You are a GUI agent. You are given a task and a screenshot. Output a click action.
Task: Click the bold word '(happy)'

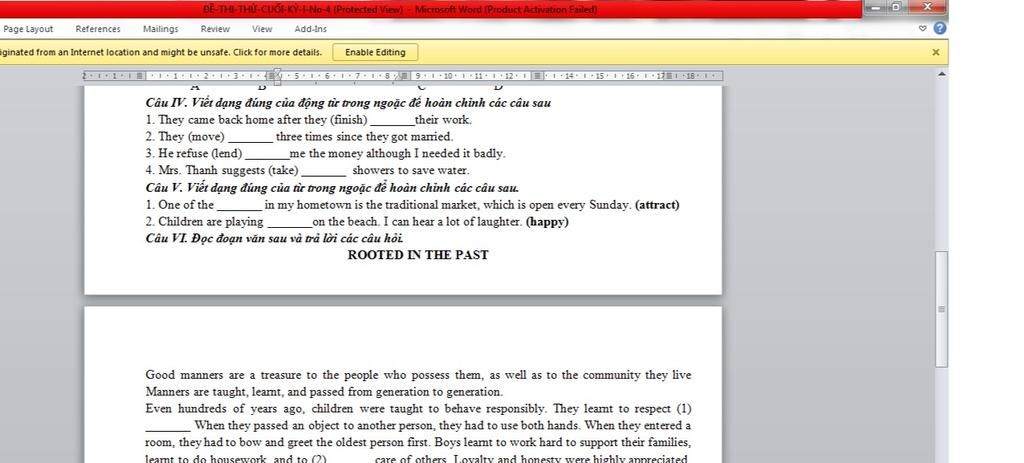click(x=547, y=221)
